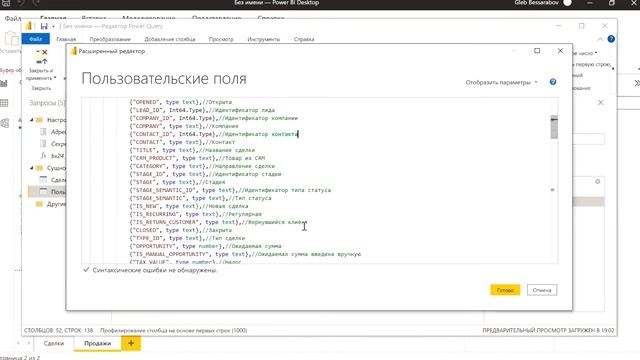Switch to the Преобразование tab
The width and height of the screenshot is (640, 360).
(110, 39)
